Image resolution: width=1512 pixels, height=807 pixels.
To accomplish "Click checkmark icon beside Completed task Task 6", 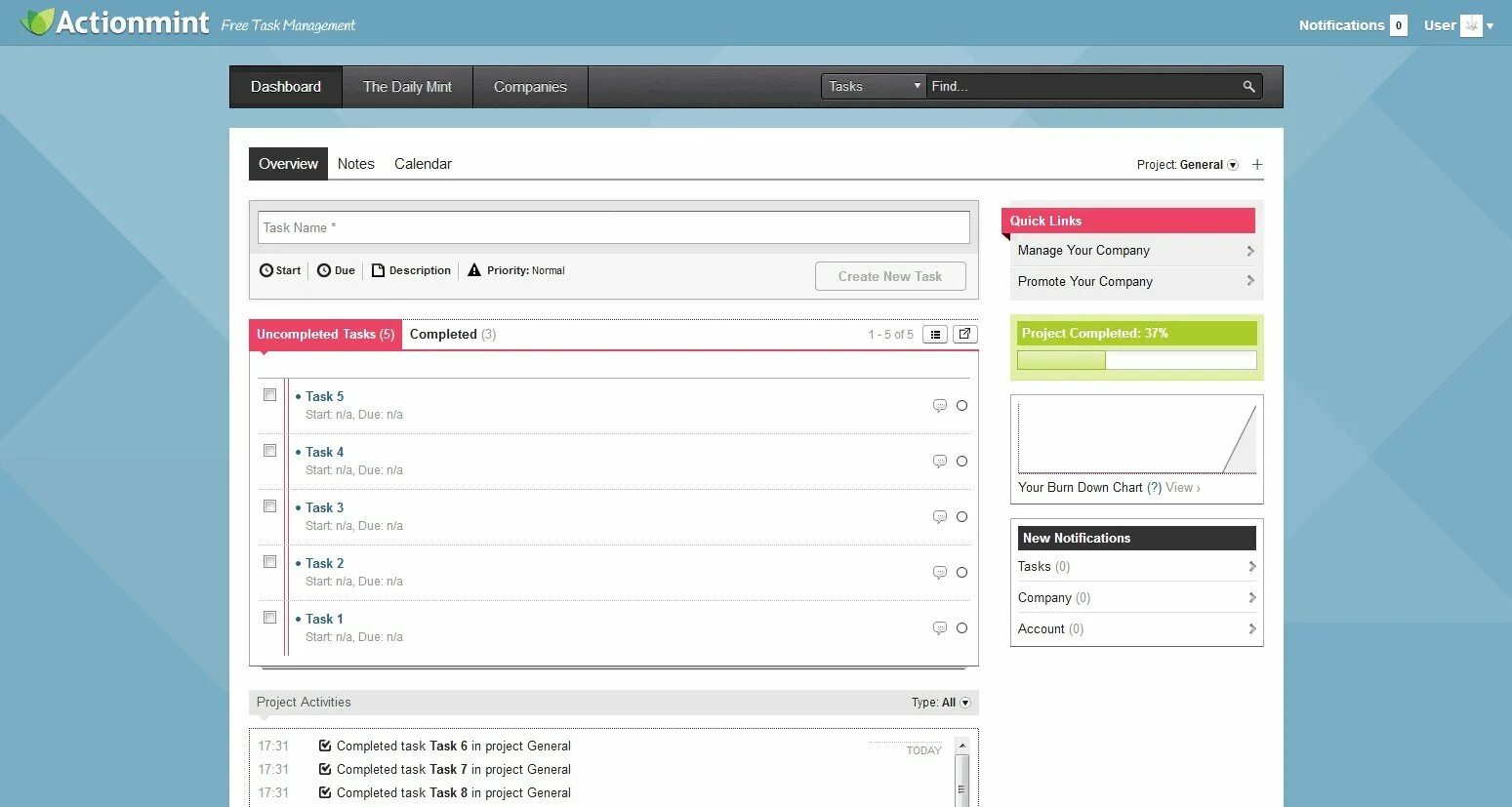I will (325, 746).
